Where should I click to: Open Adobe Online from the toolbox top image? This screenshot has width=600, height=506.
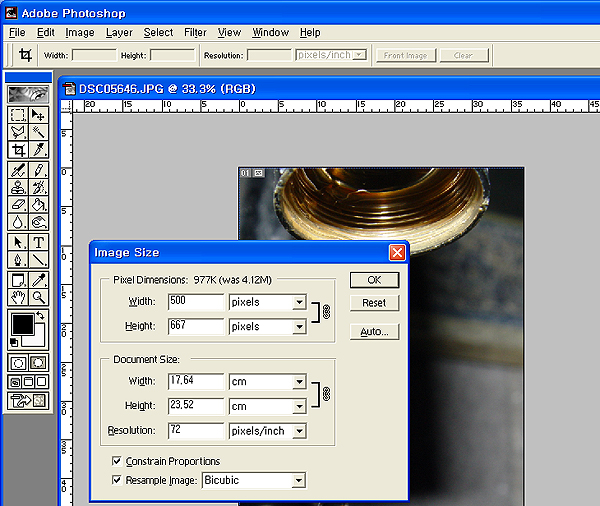click(28, 95)
